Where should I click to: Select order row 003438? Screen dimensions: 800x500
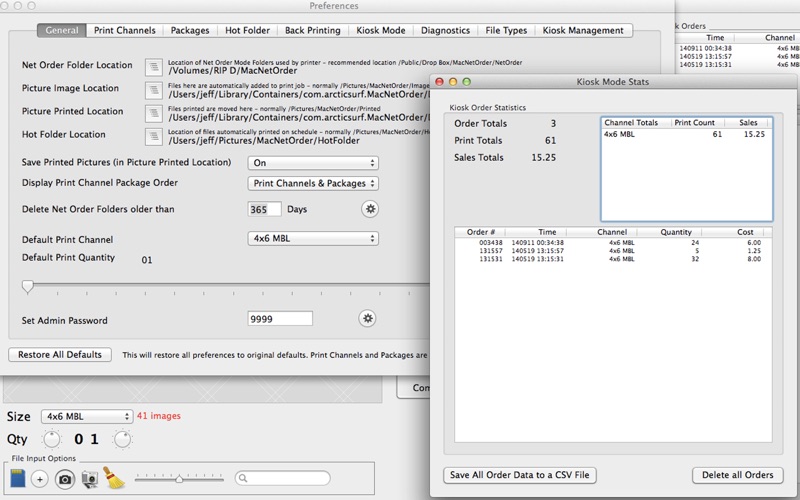click(x=613, y=243)
